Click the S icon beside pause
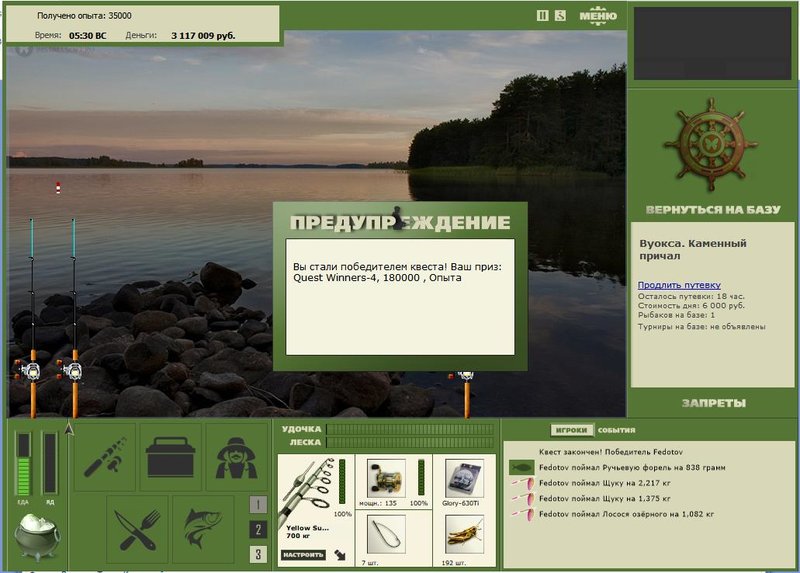 tap(560, 15)
